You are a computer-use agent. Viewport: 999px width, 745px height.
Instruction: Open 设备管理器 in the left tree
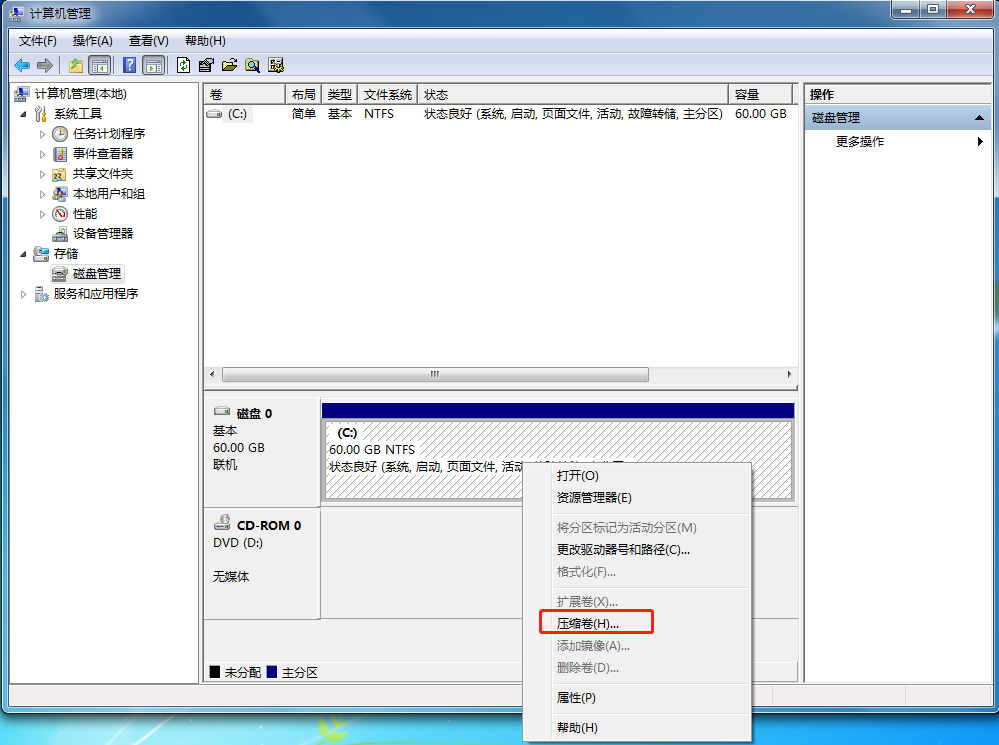(102, 233)
